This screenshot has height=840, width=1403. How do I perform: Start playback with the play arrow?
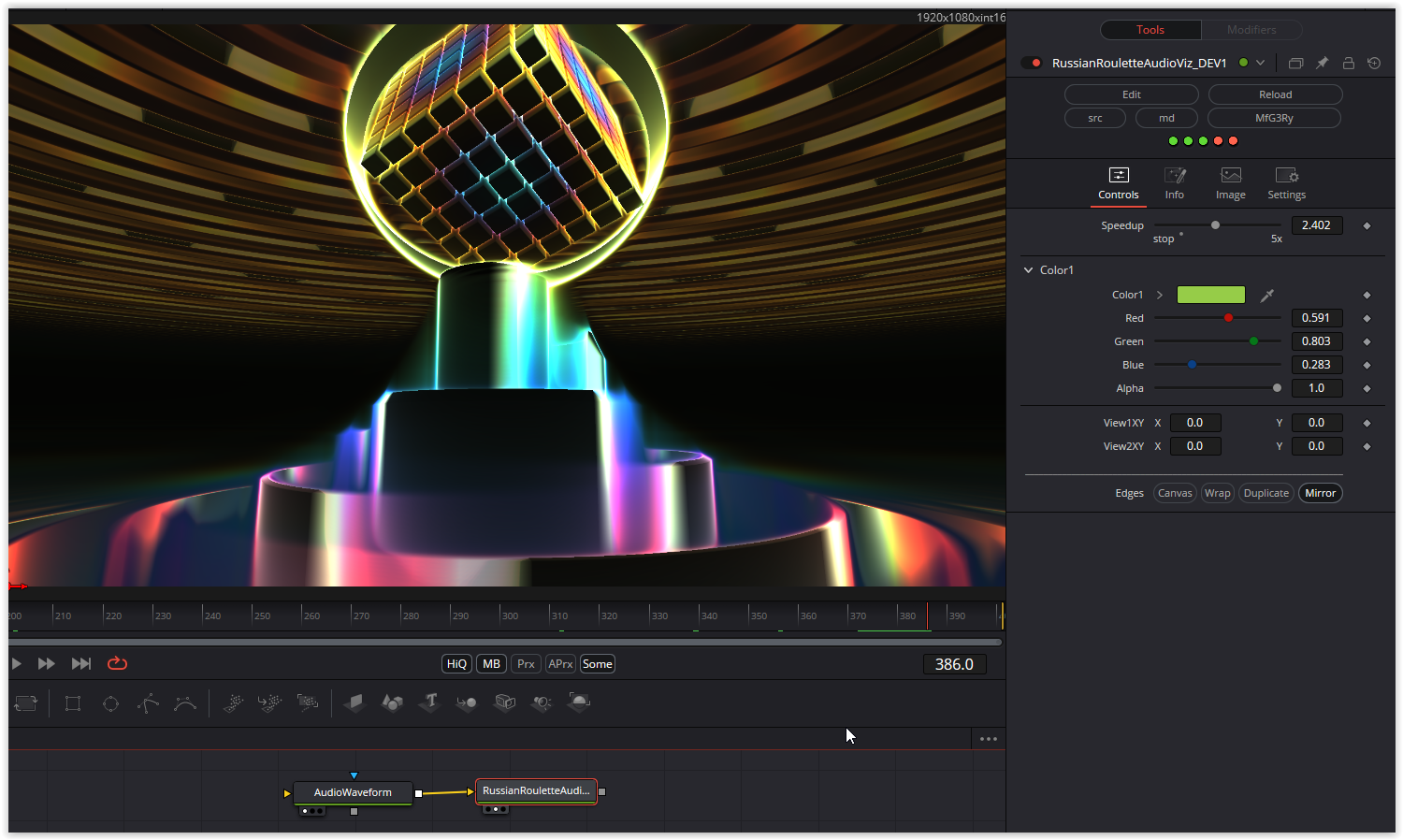(17, 663)
